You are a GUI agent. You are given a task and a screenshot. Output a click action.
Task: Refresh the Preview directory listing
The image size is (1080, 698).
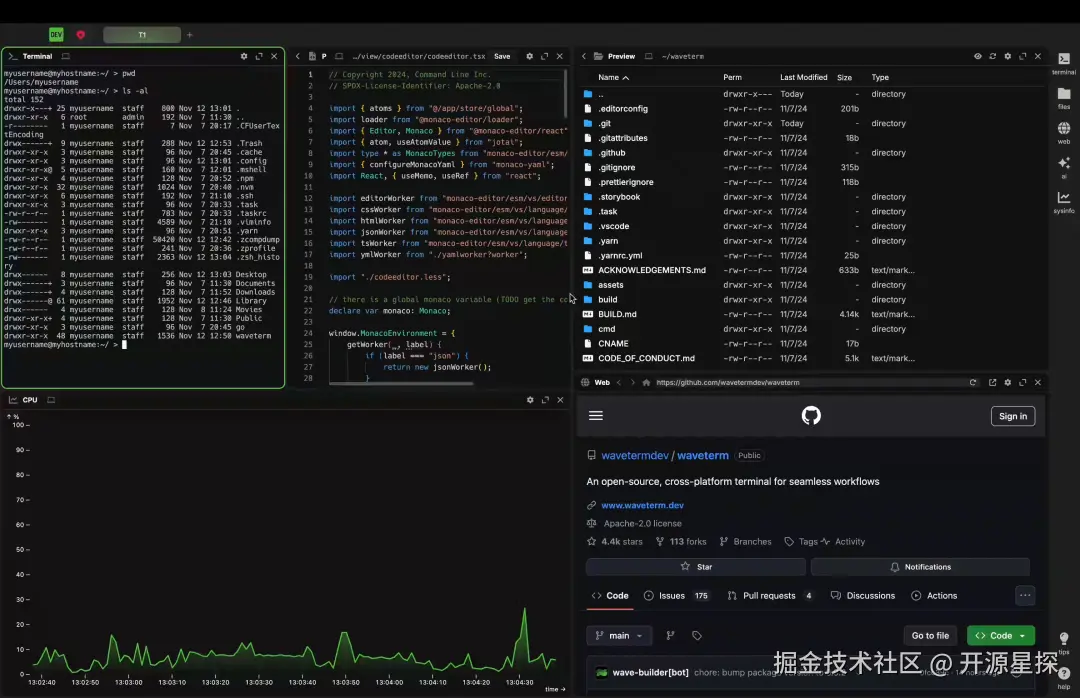click(x=993, y=57)
